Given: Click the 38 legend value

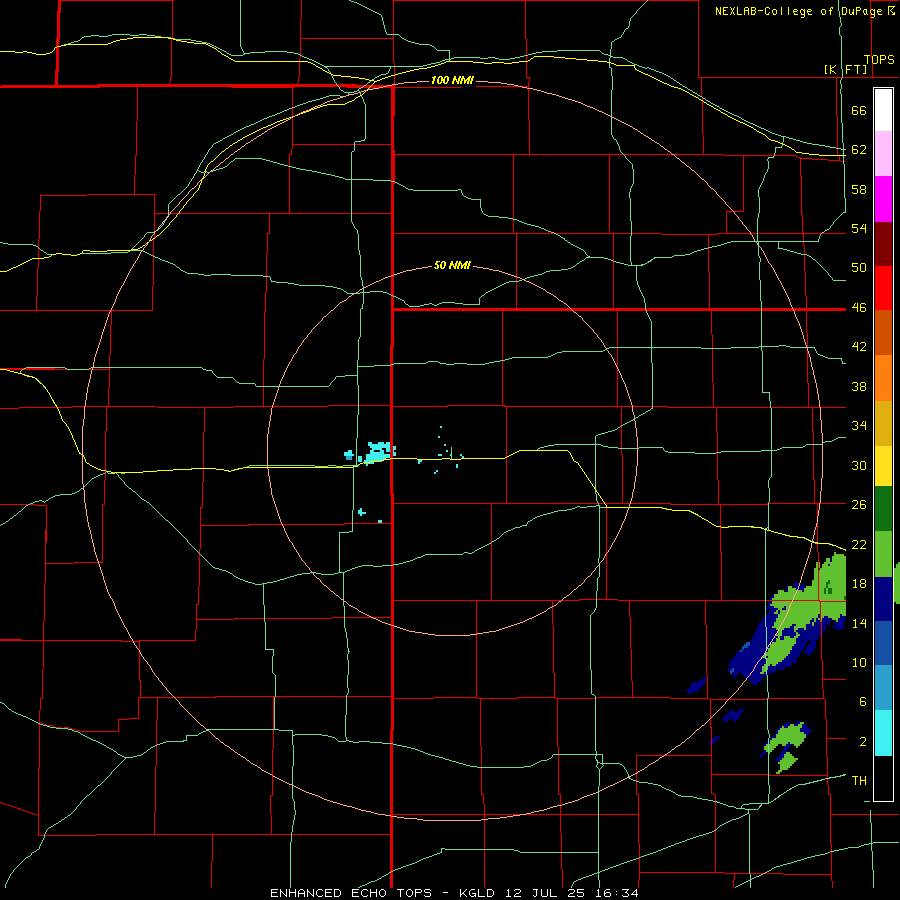Looking at the screenshot, I should [x=859, y=386].
